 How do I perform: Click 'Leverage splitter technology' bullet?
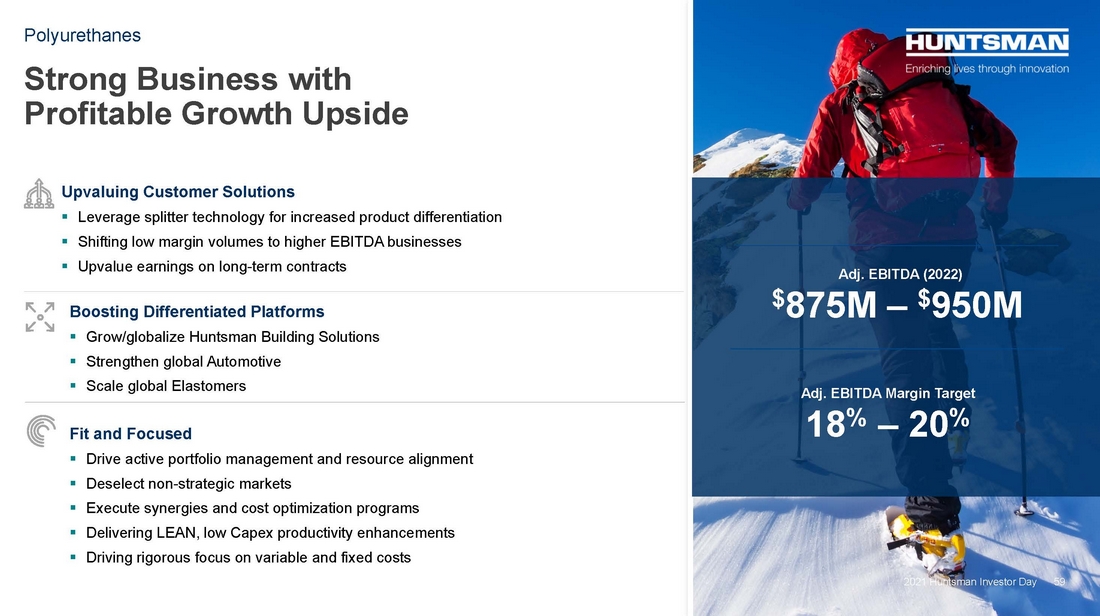(290, 217)
